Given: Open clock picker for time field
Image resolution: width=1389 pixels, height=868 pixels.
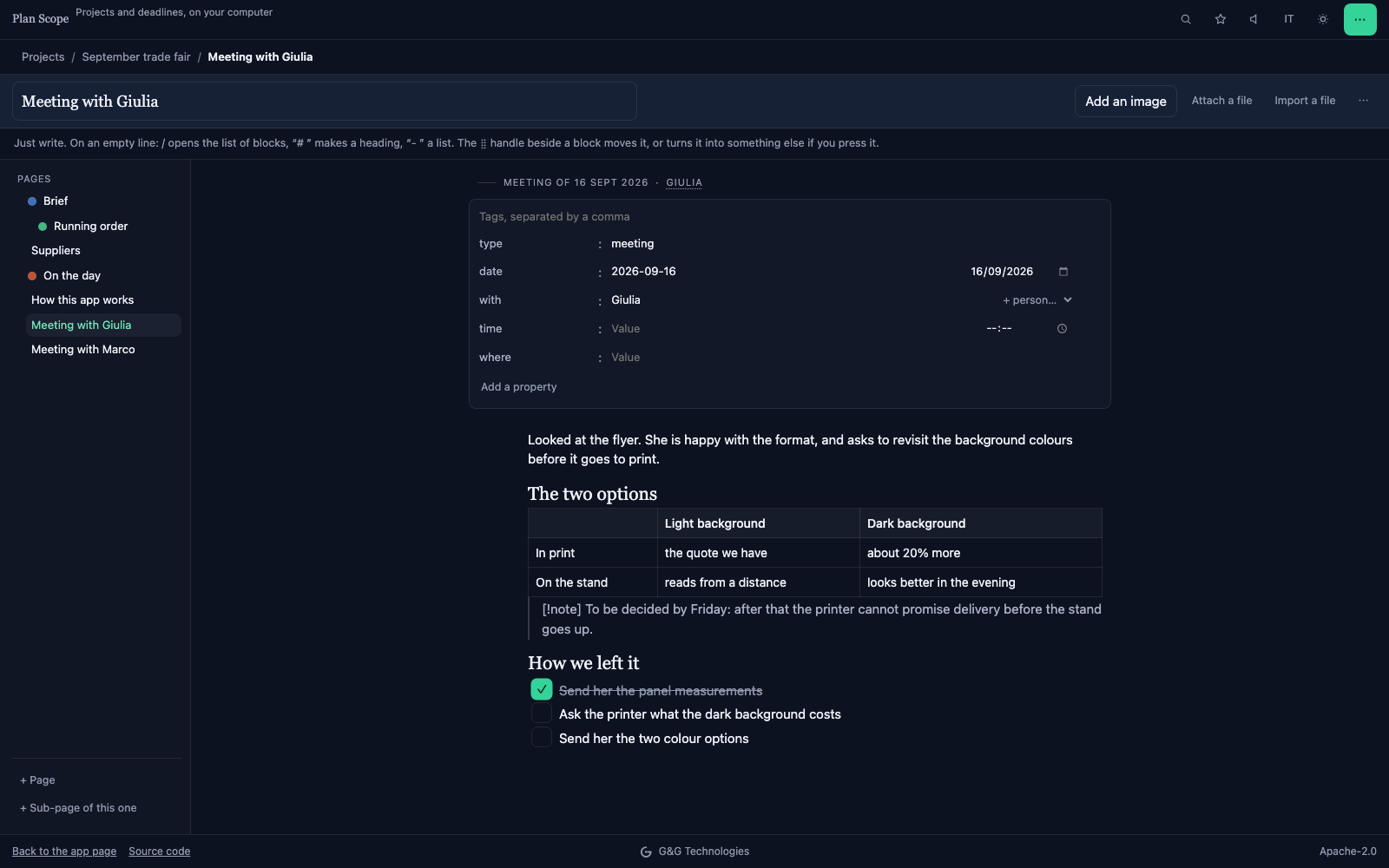Looking at the screenshot, I should click(x=1062, y=329).
